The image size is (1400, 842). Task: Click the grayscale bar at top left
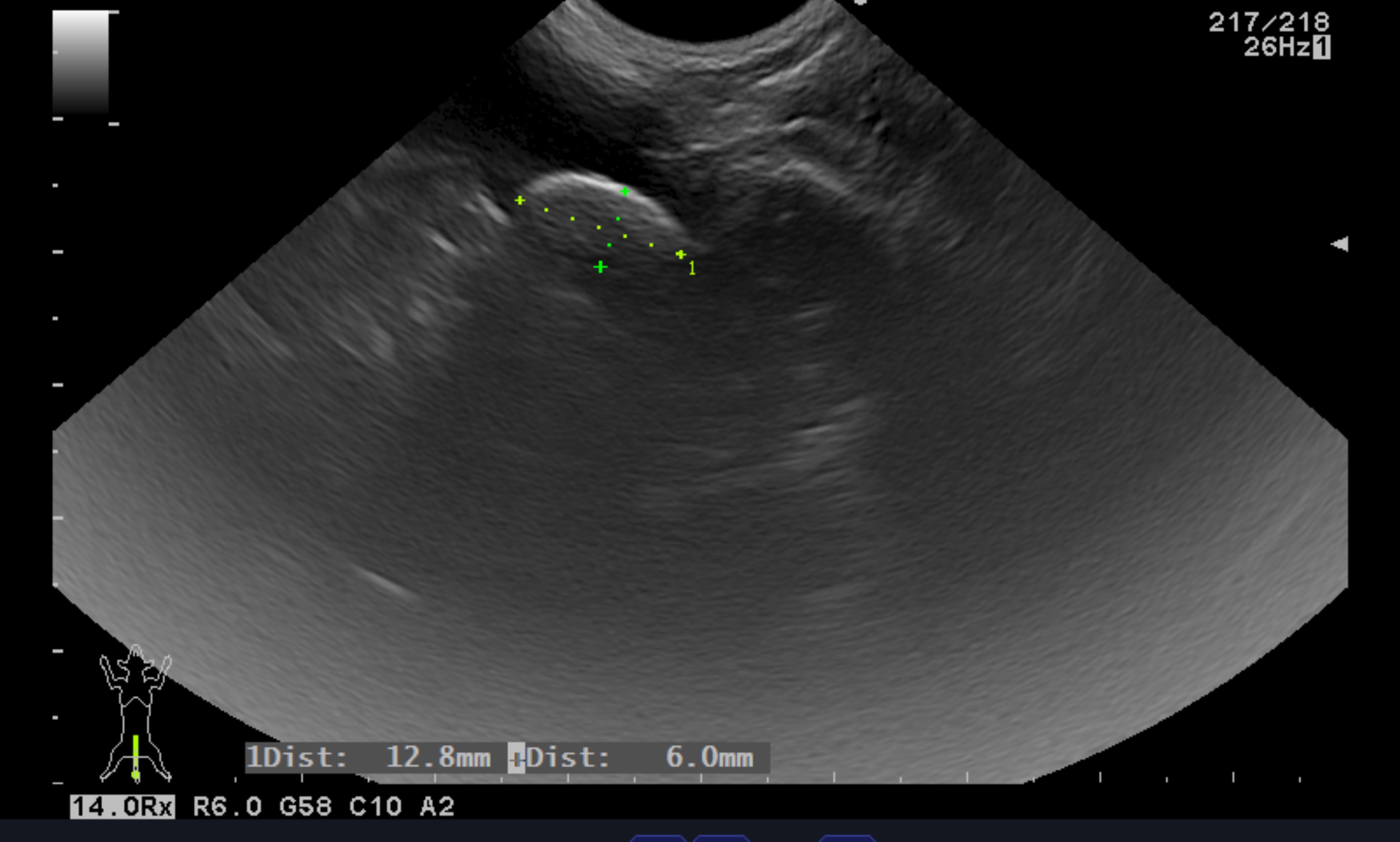(x=81, y=61)
